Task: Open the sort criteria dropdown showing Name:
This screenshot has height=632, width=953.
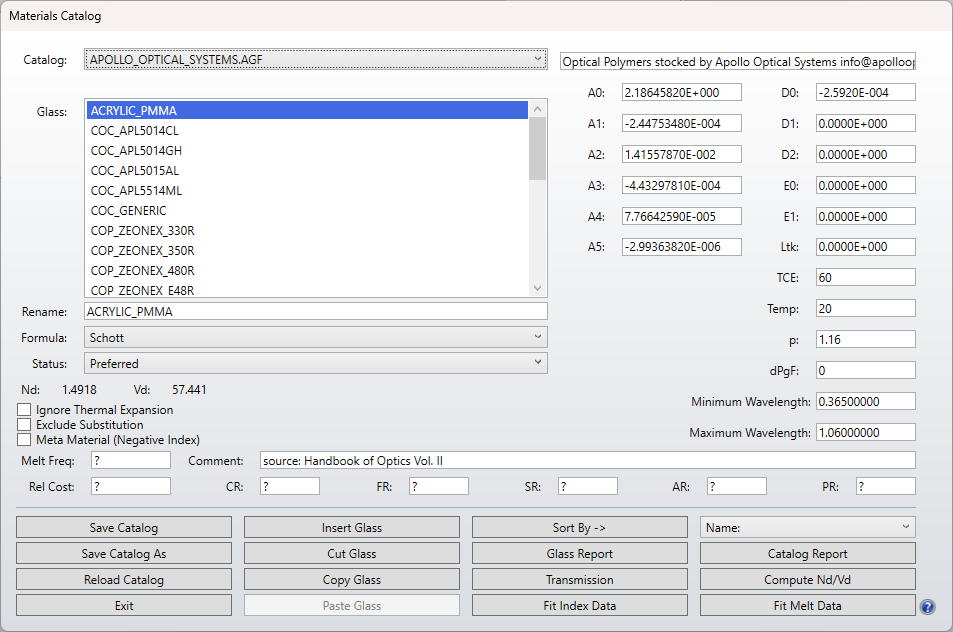Action: (807, 526)
